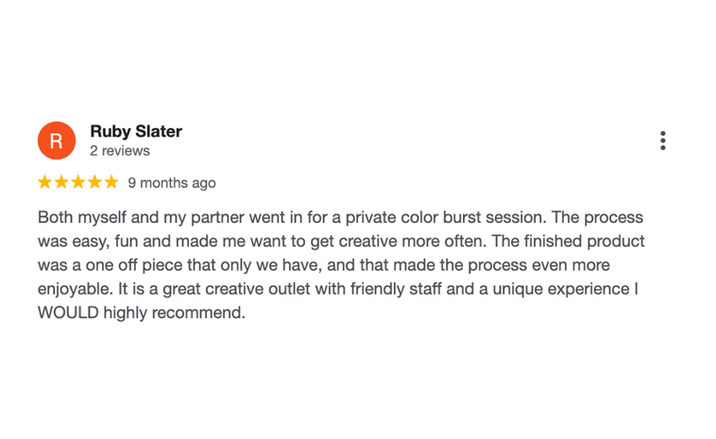716x439 pixels.
Task: View the reviewer's "2 reviews" link
Action: 120,151
